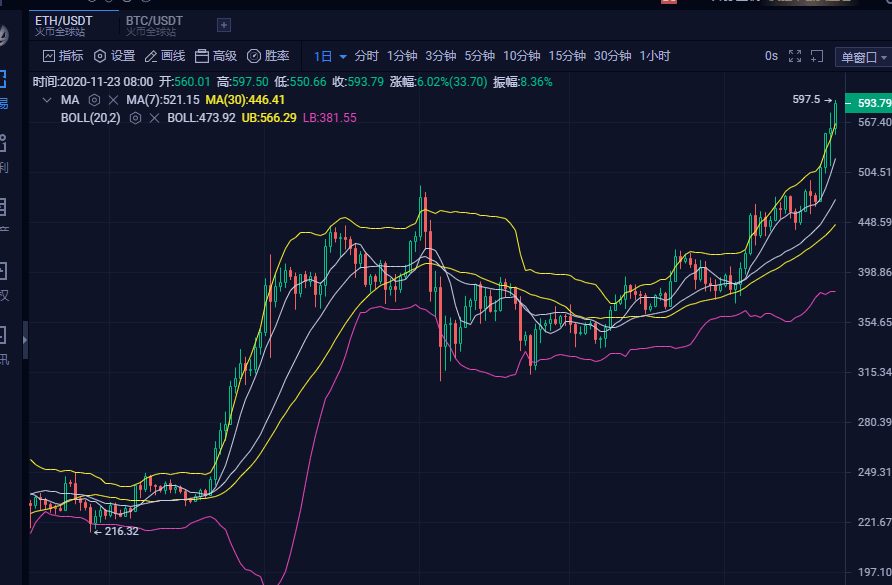
Task: Click the 低:550.66 low price
Action: pyautogui.click(x=300, y=82)
